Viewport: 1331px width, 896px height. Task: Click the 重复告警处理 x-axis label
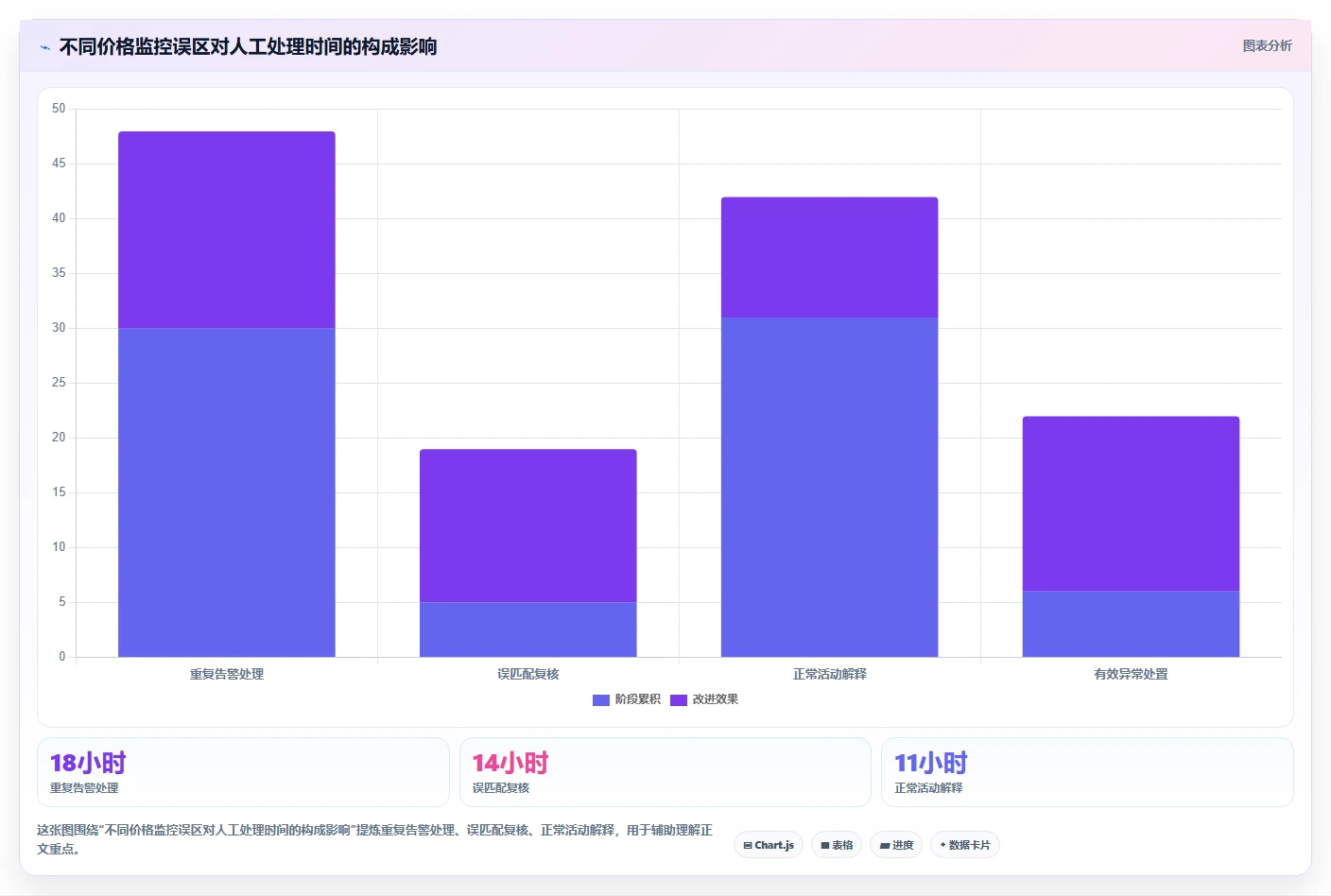click(227, 674)
